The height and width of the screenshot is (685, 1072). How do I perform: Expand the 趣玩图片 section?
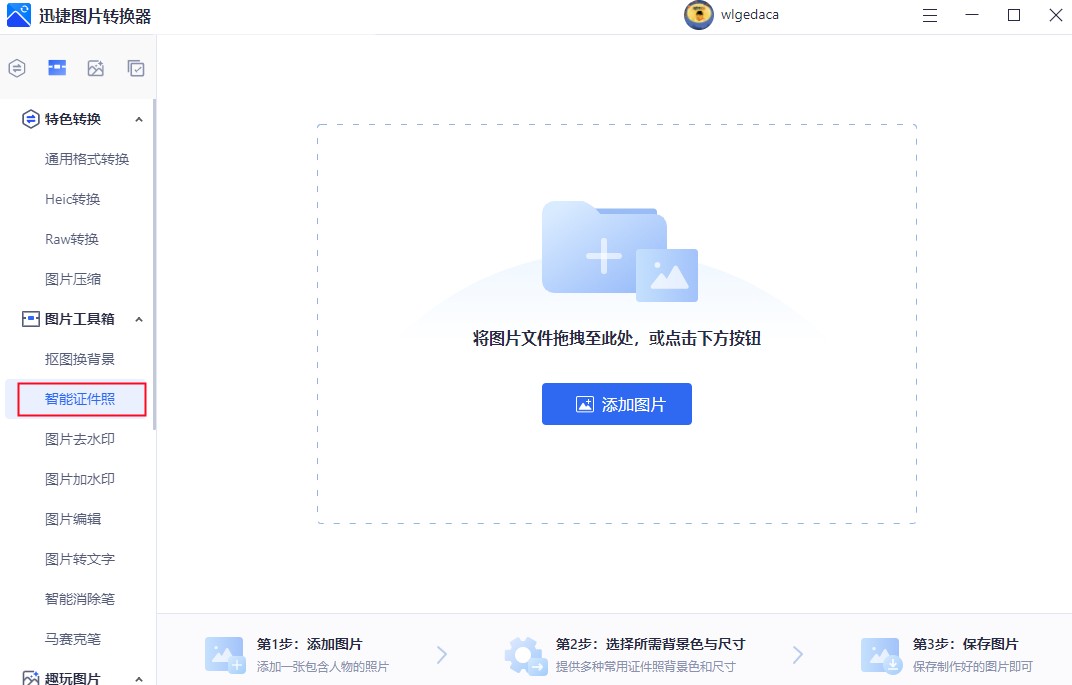click(x=138, y=678)
